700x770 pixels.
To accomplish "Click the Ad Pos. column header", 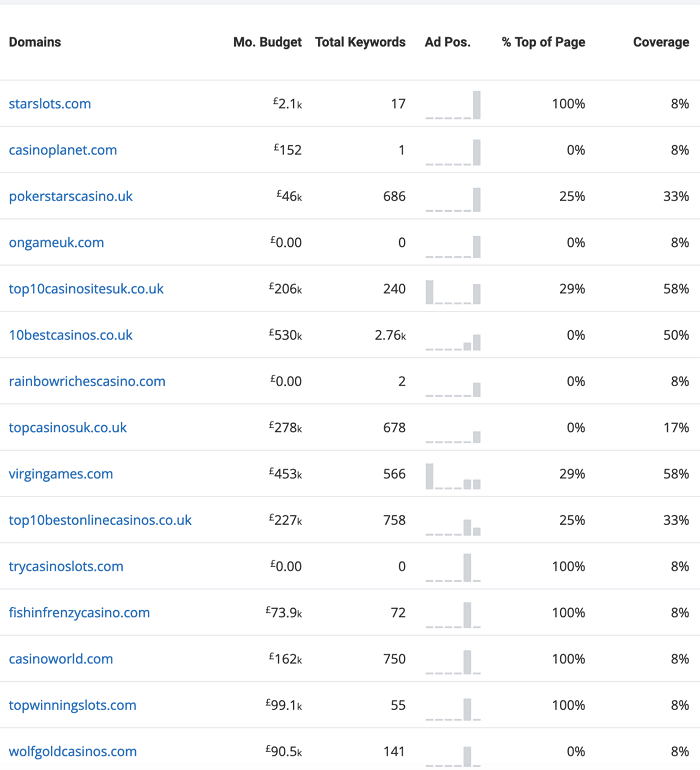I will point(448,42).
